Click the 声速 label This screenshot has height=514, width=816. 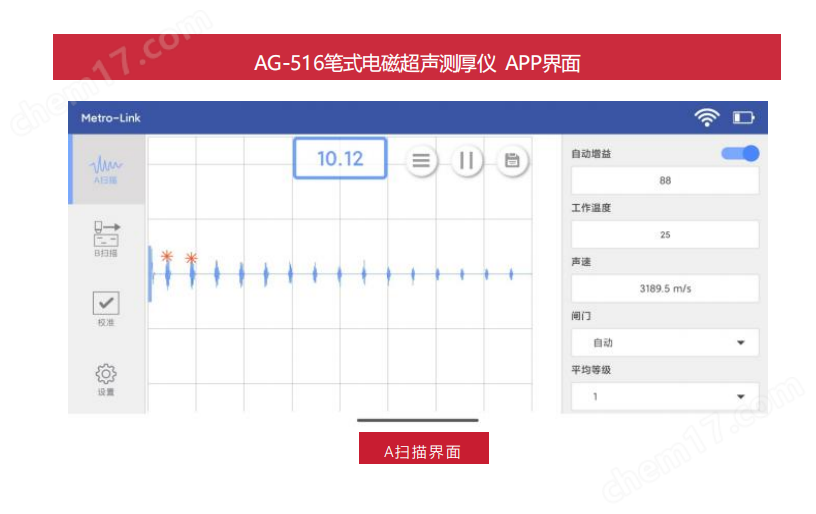(581, 262)
